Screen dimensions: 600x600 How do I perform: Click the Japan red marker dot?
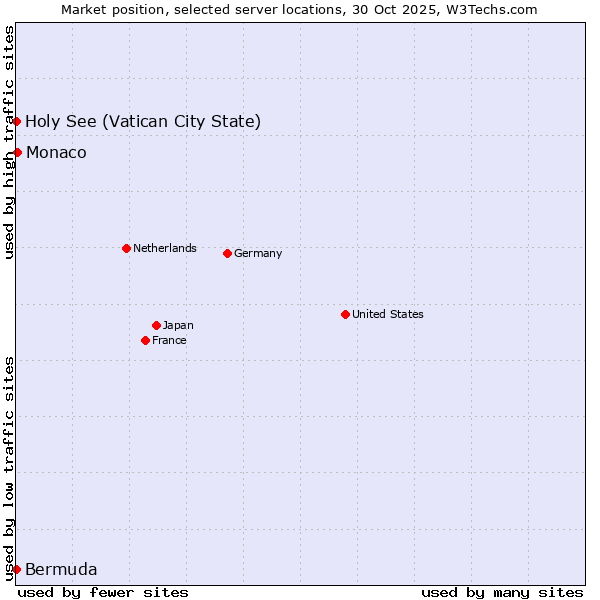[156, 325]
